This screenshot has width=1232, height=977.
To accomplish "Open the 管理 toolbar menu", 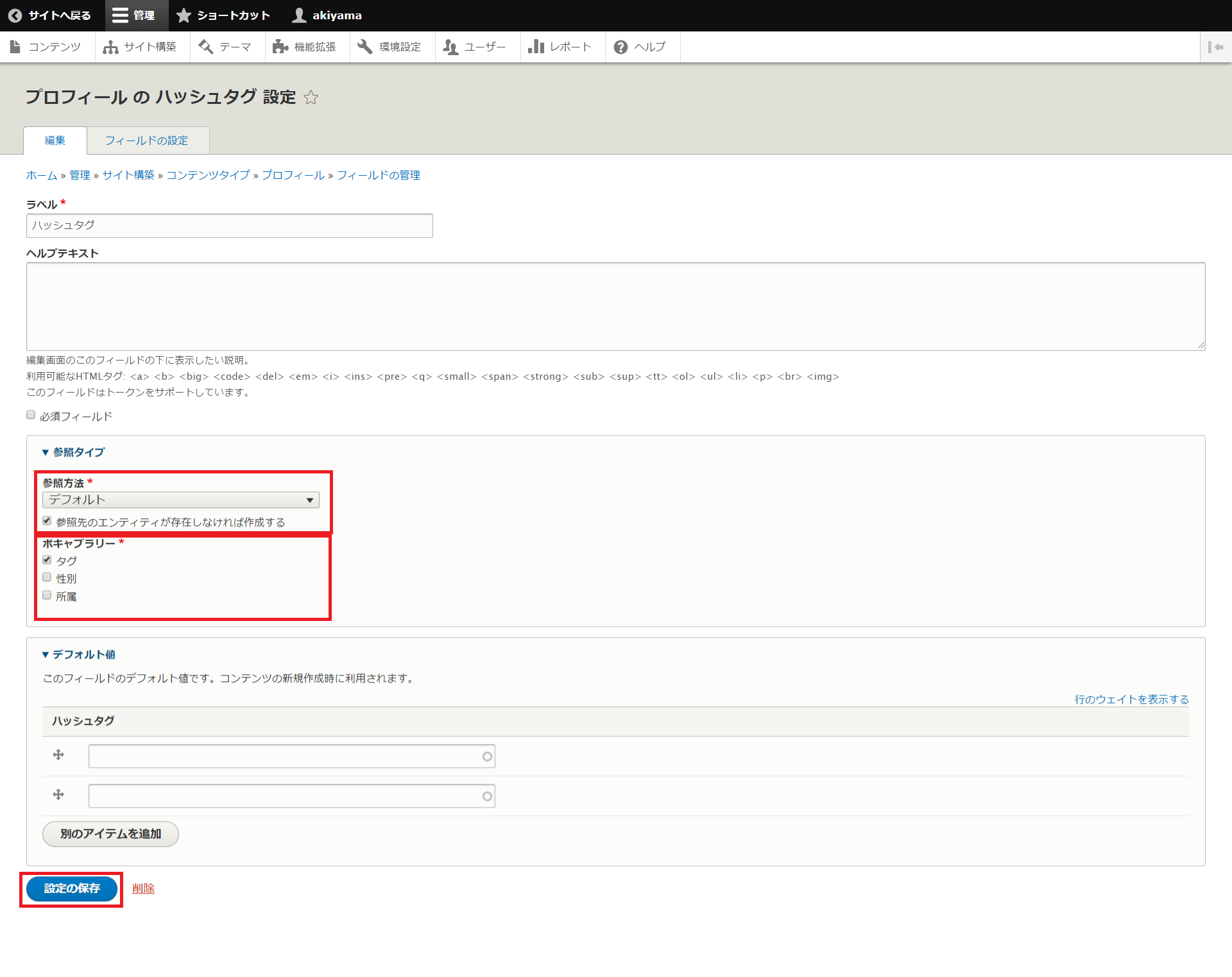I will tap(133, 15).
